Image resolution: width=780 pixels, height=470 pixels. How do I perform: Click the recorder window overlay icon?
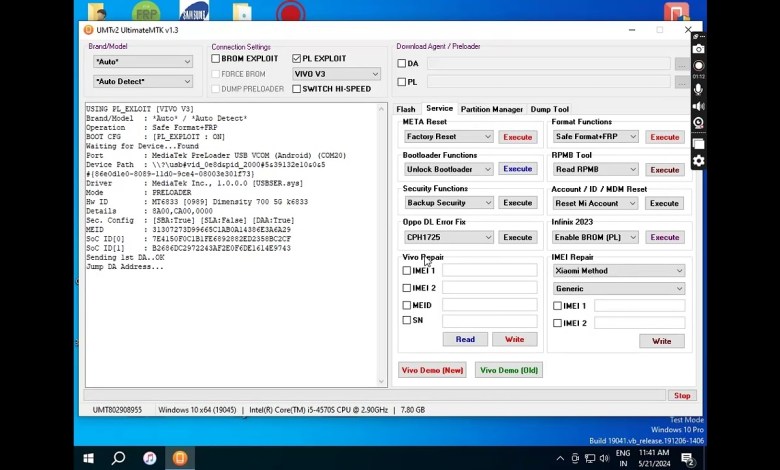point(698,145)
